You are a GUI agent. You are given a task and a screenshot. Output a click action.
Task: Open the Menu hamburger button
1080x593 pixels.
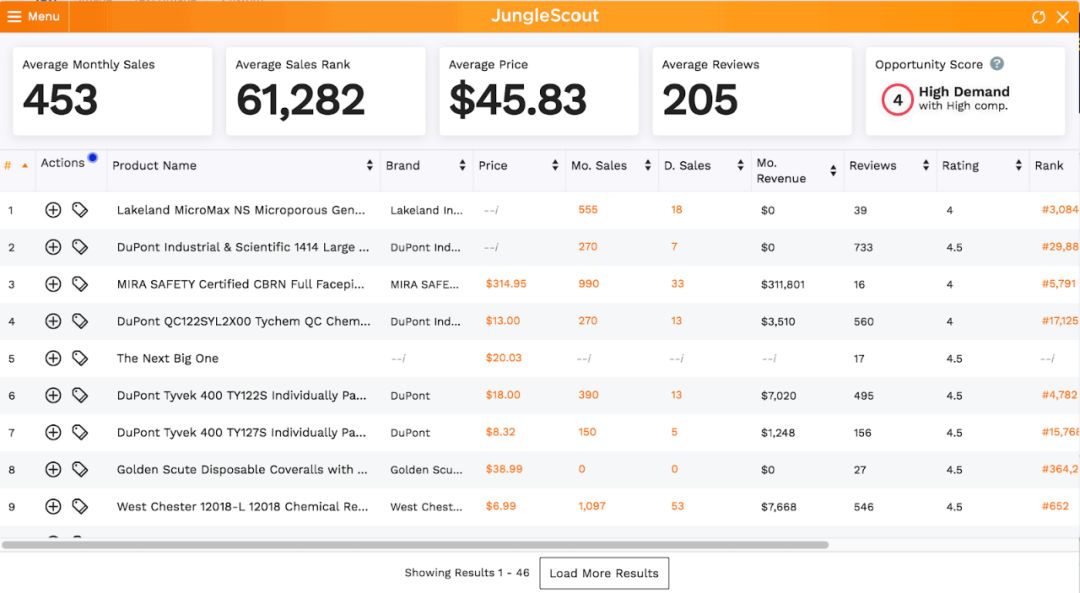(x=34, y=17)
